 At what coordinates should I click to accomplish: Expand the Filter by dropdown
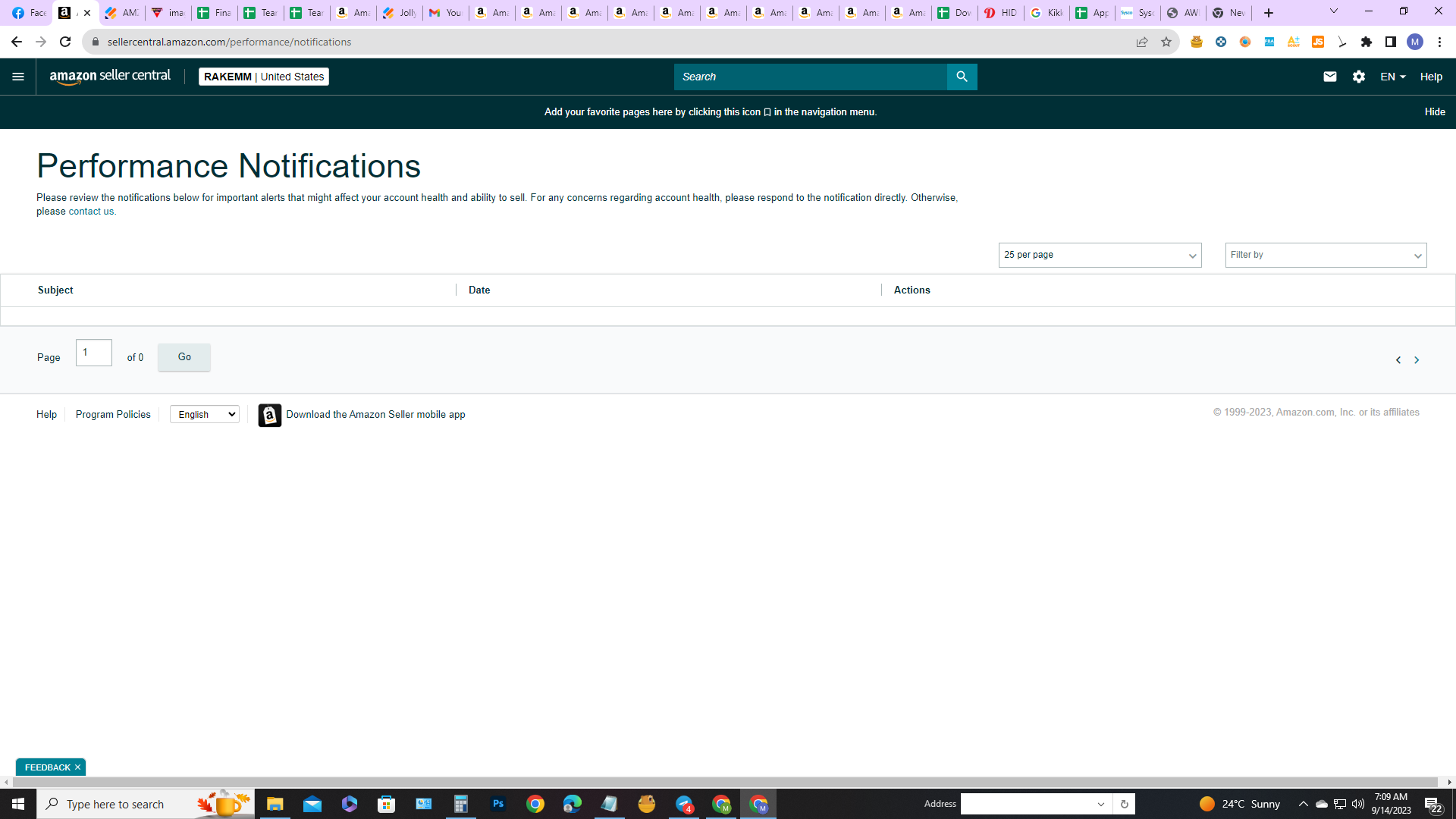tap(1326, 255)
